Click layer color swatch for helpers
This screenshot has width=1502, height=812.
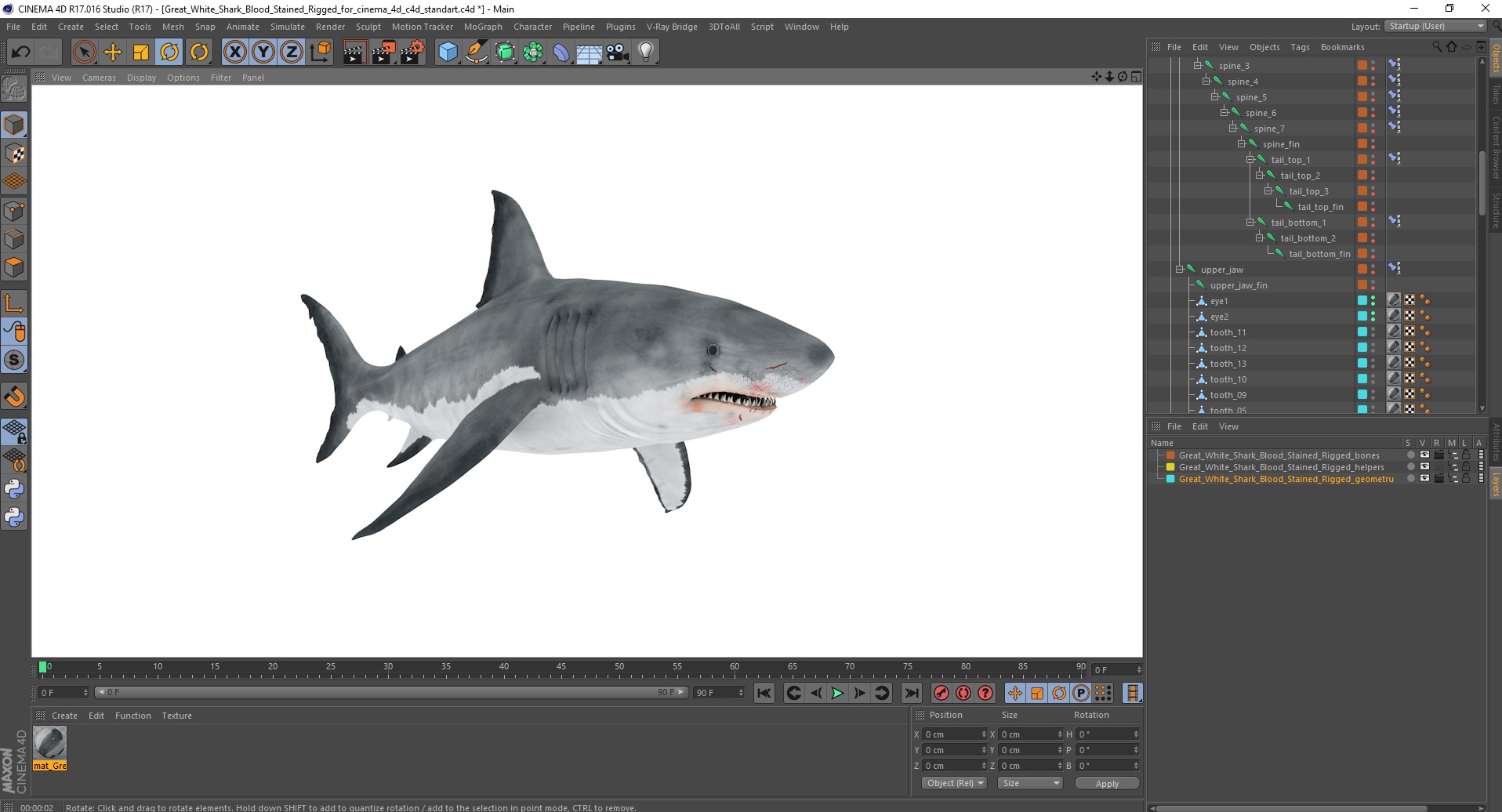click(1170, 466)
